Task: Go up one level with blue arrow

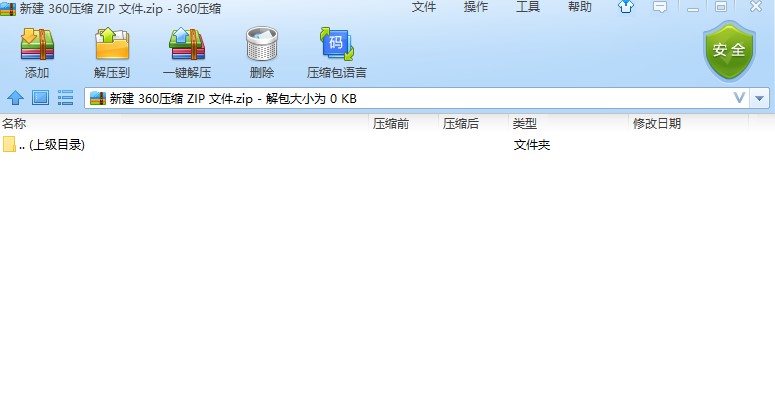Action: click(x=15, y=98)
